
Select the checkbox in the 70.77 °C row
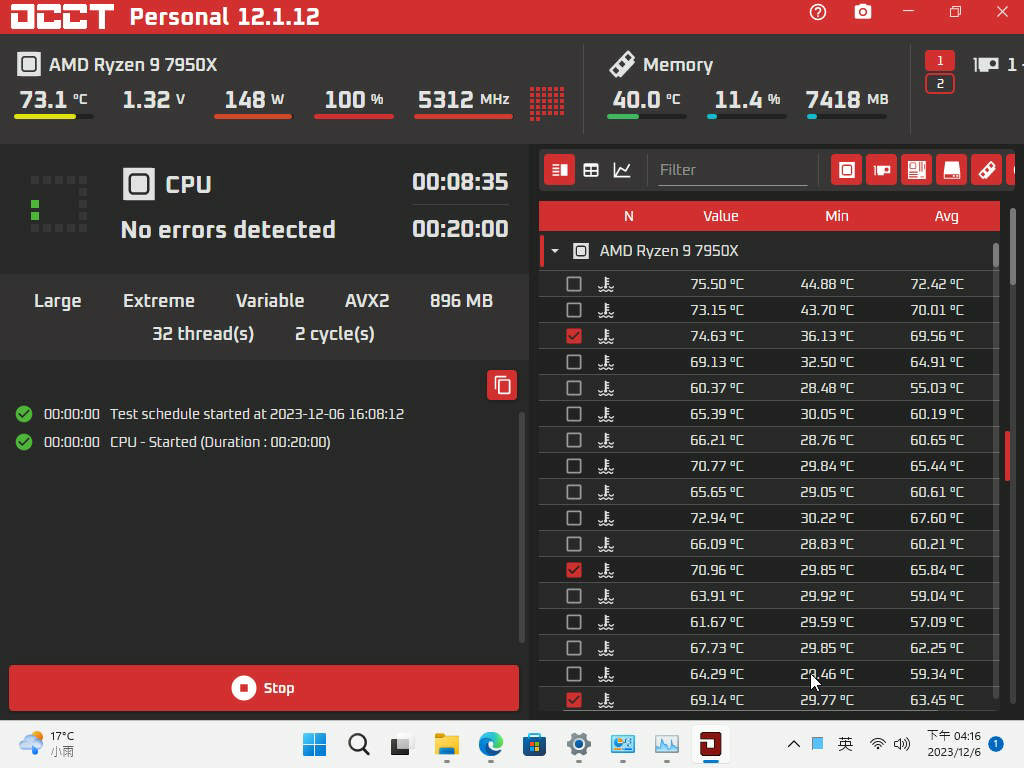click(574, 466)
